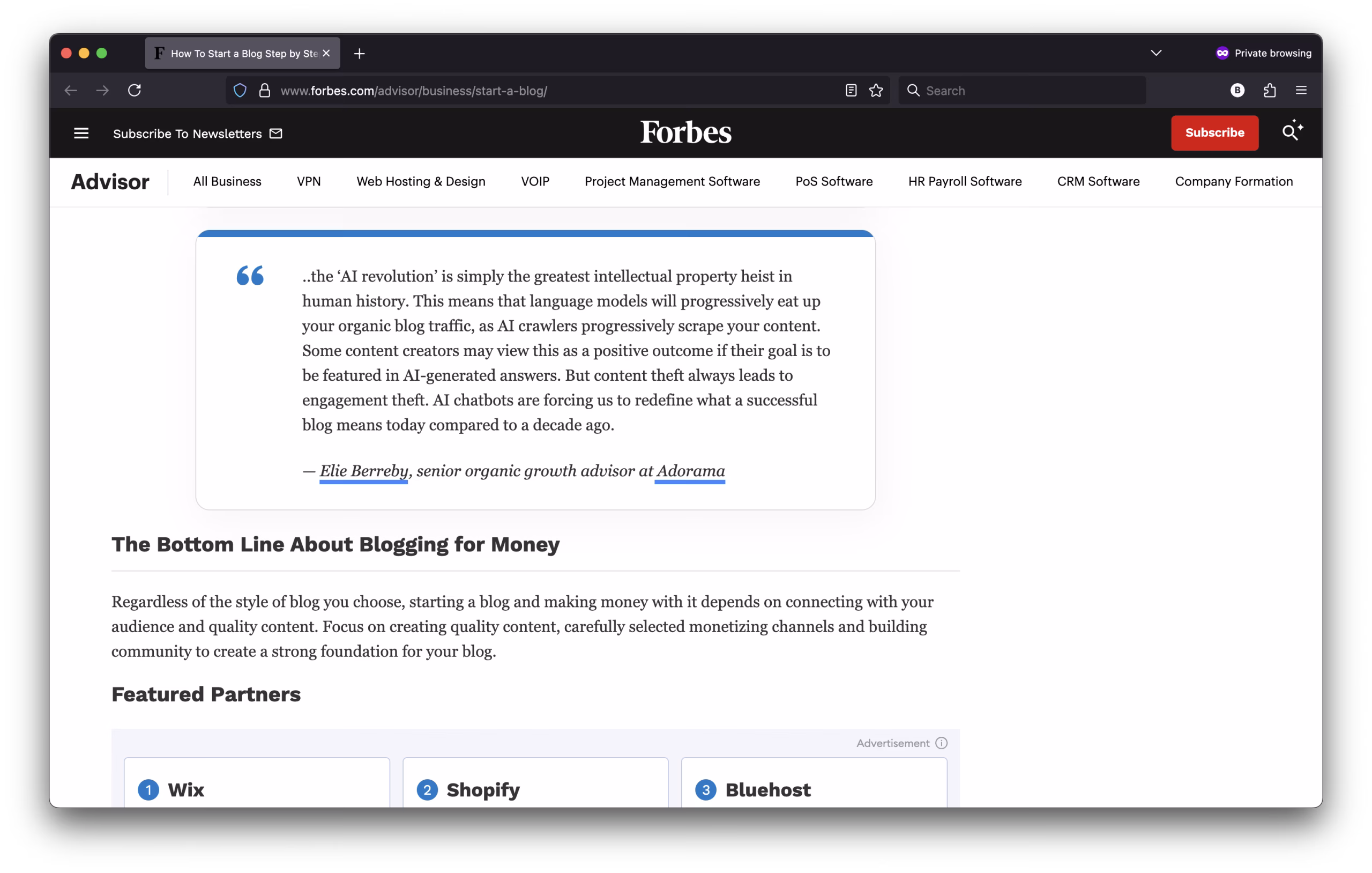
Task: Expand the list all tabs chevron
Action: point(1155,53)
